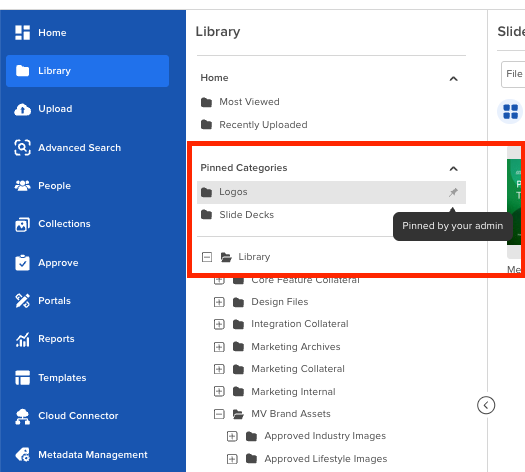
Task: Collapse the Pinned Categories chevron
Action: [453, 168]
